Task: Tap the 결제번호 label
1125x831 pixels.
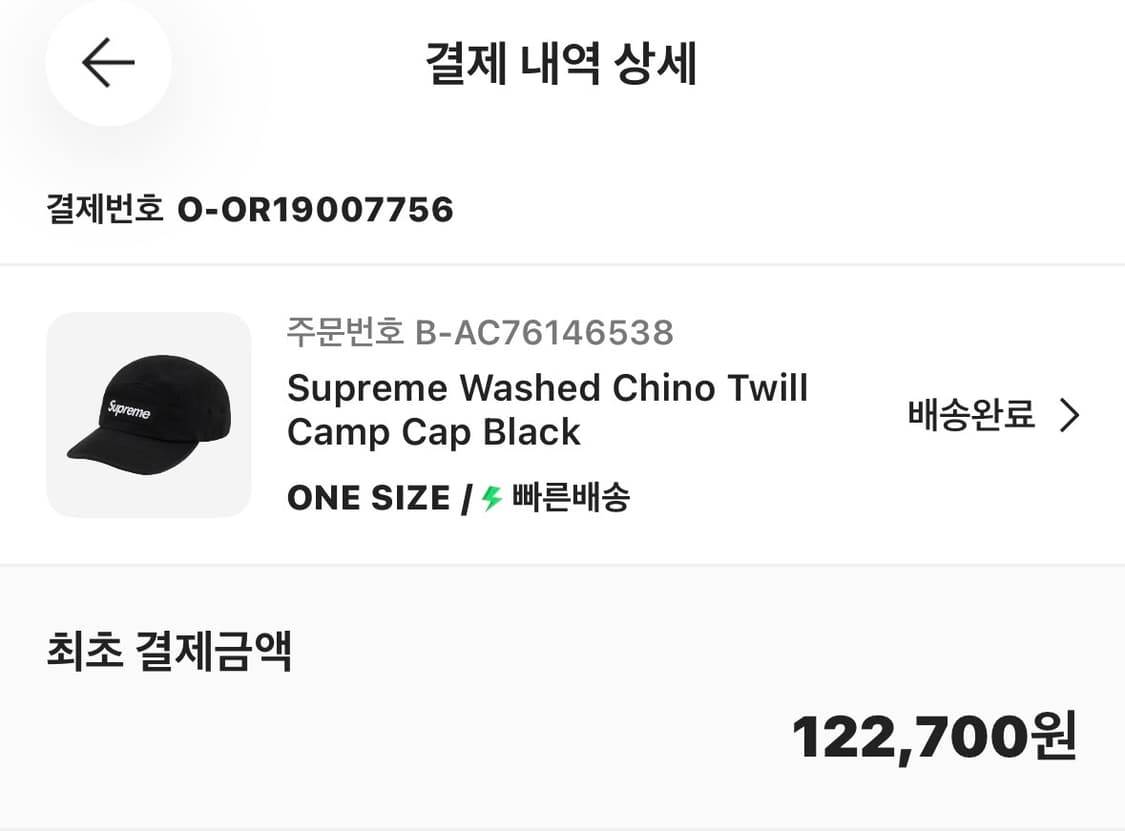Action: [x=105, y=210]
